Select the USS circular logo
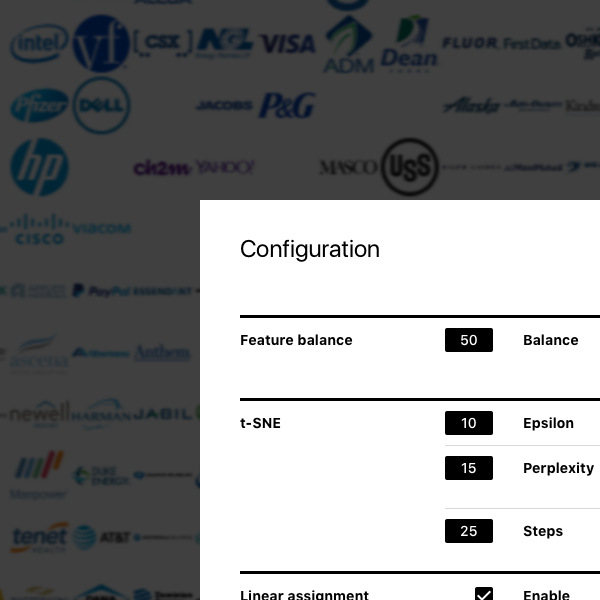This screenshot has height=600, width=600. [x=410, y=167]
